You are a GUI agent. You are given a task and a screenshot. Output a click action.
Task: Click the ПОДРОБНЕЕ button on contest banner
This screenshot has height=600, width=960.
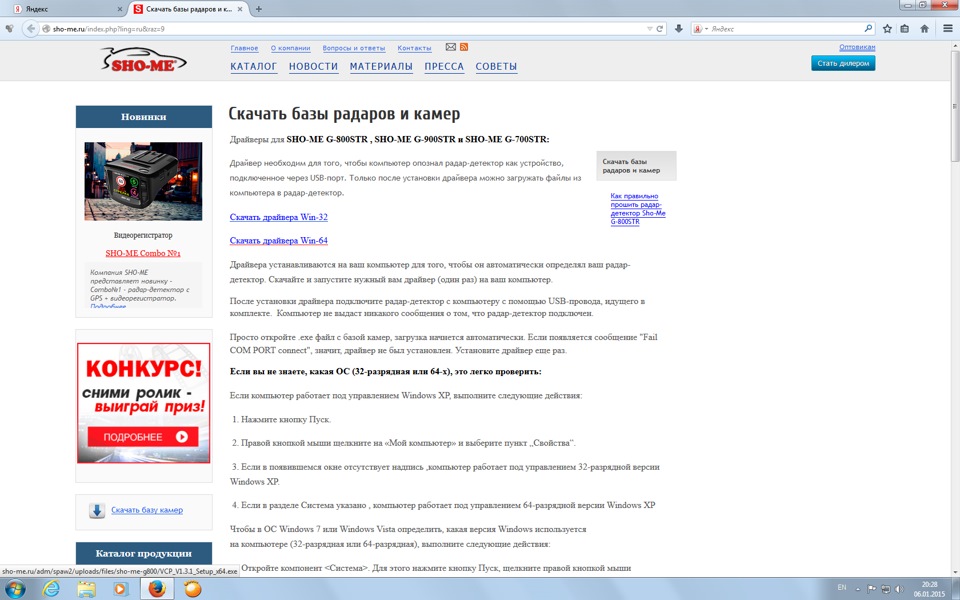(143, 437)
